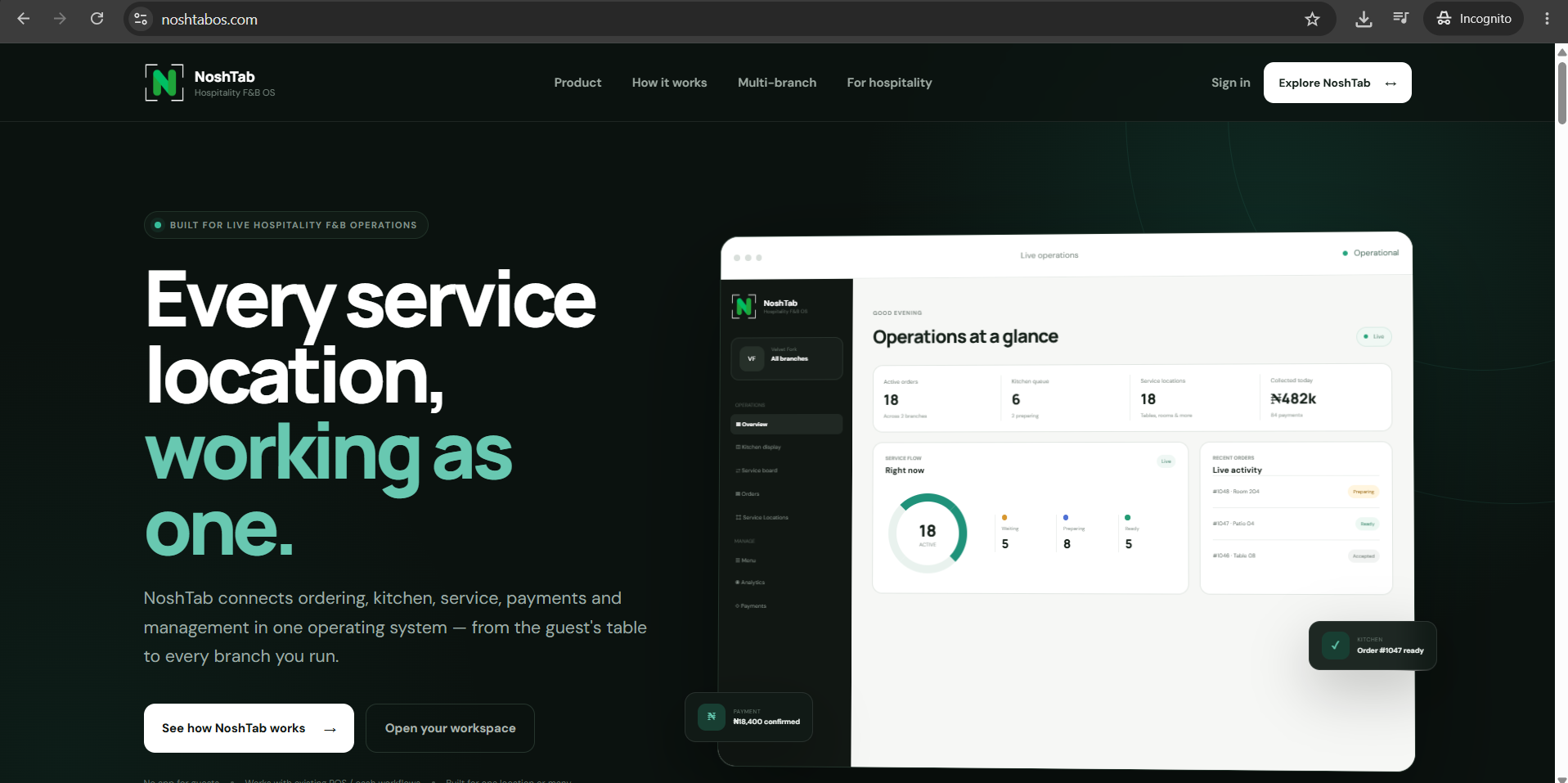Click the ₦18,400 confirmed payment card
Image resolution: width=1568 pixels, height=783 pixels.
click(x=748, y=718)
